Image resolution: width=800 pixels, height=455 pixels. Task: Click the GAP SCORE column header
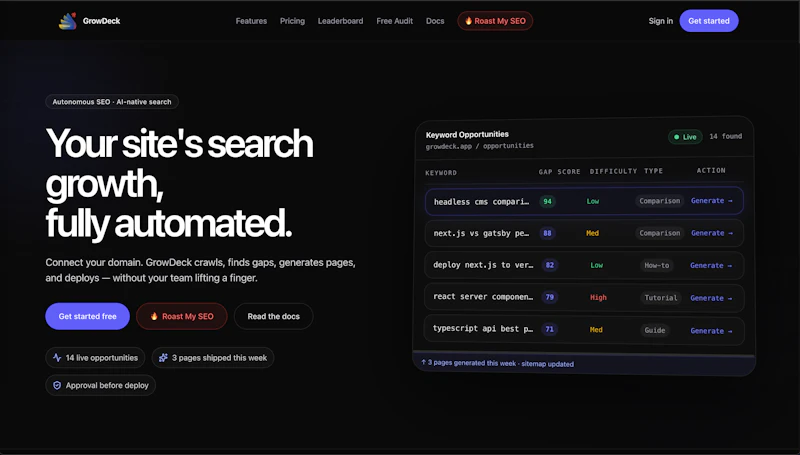point(560,172)
